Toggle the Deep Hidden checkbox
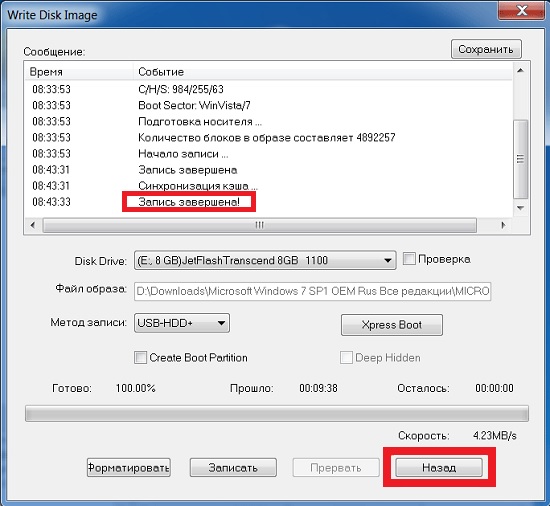 tap(346, 357)
